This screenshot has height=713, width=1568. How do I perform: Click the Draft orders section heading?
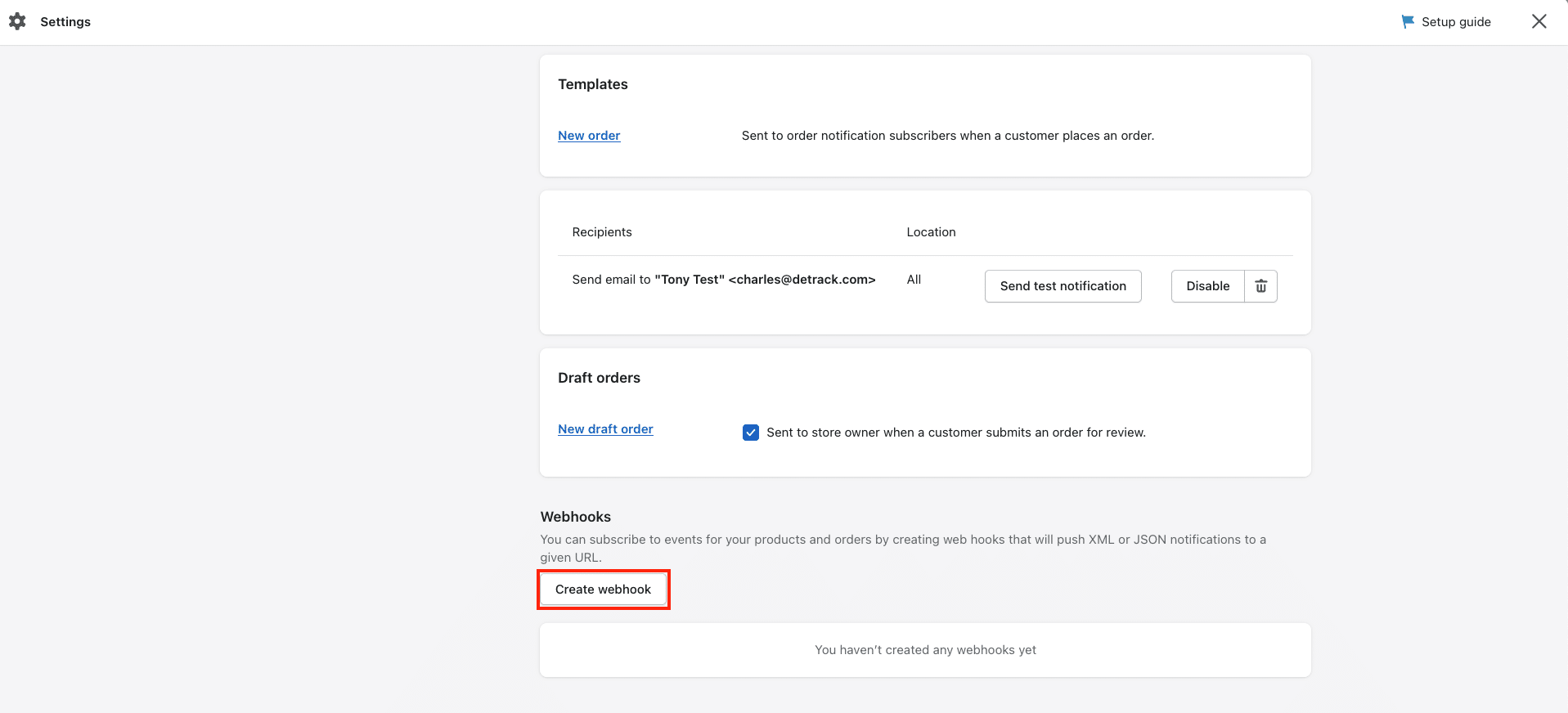[x=599, y=378]
